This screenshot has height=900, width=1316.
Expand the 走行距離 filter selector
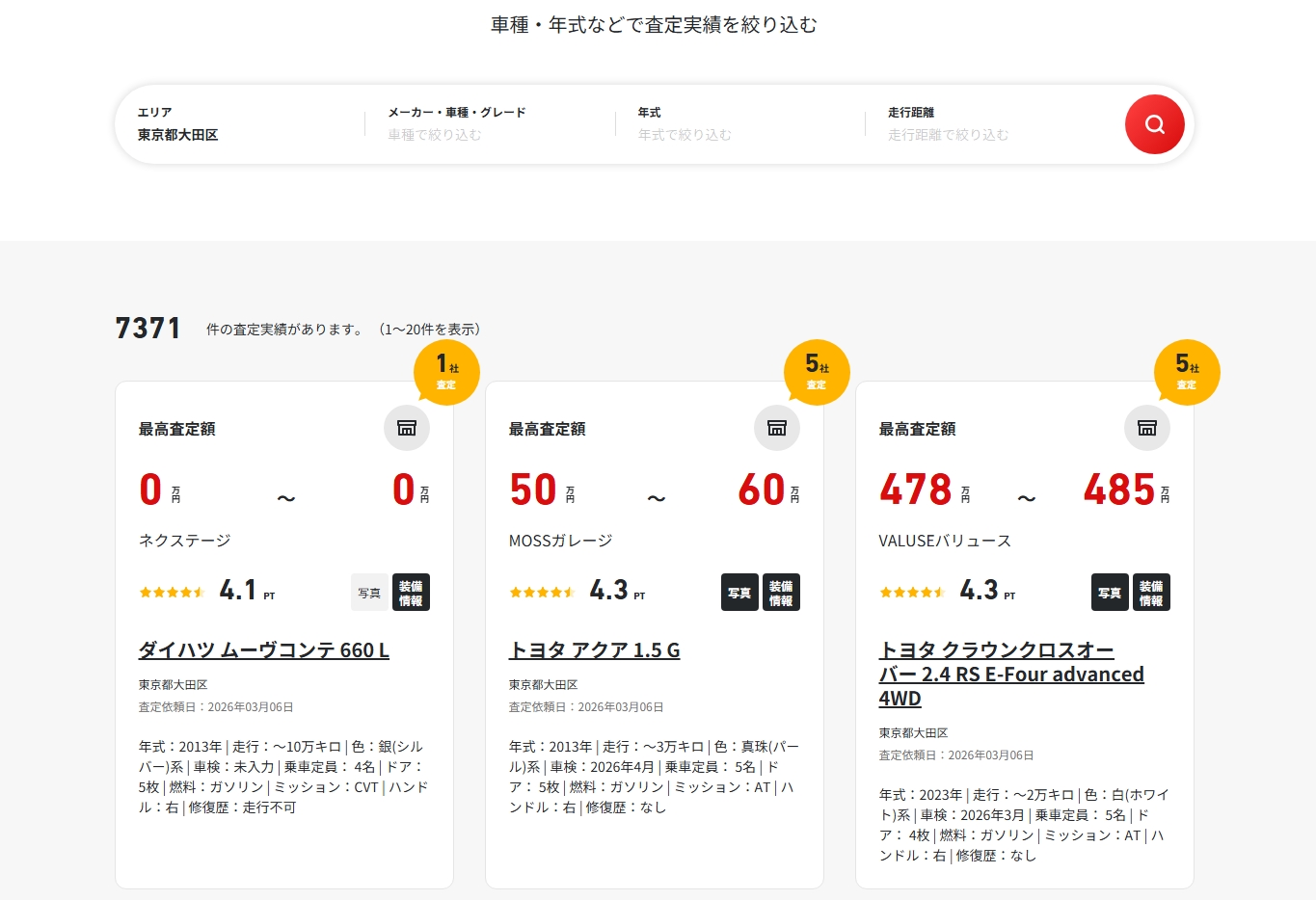[x=990, y=124]
